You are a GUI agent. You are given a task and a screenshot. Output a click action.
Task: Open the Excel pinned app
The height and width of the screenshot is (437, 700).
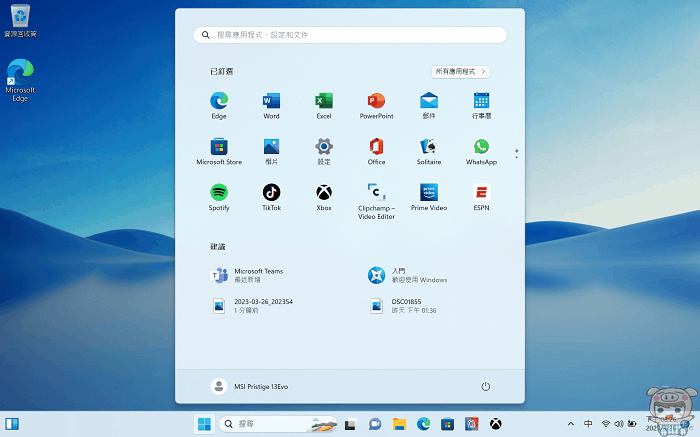[324, 105]
